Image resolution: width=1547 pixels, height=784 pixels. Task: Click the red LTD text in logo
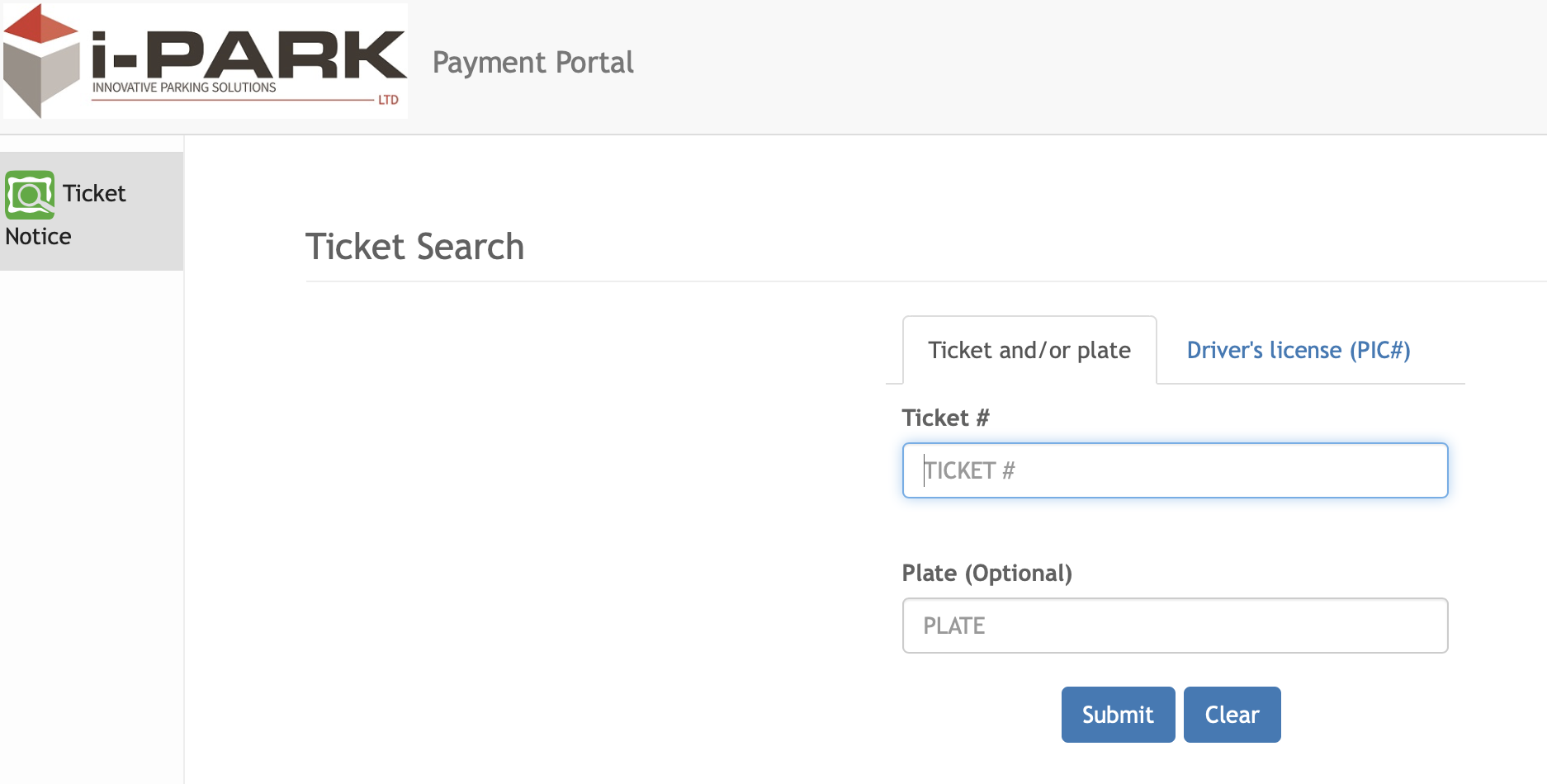click(x=388, y=100)
